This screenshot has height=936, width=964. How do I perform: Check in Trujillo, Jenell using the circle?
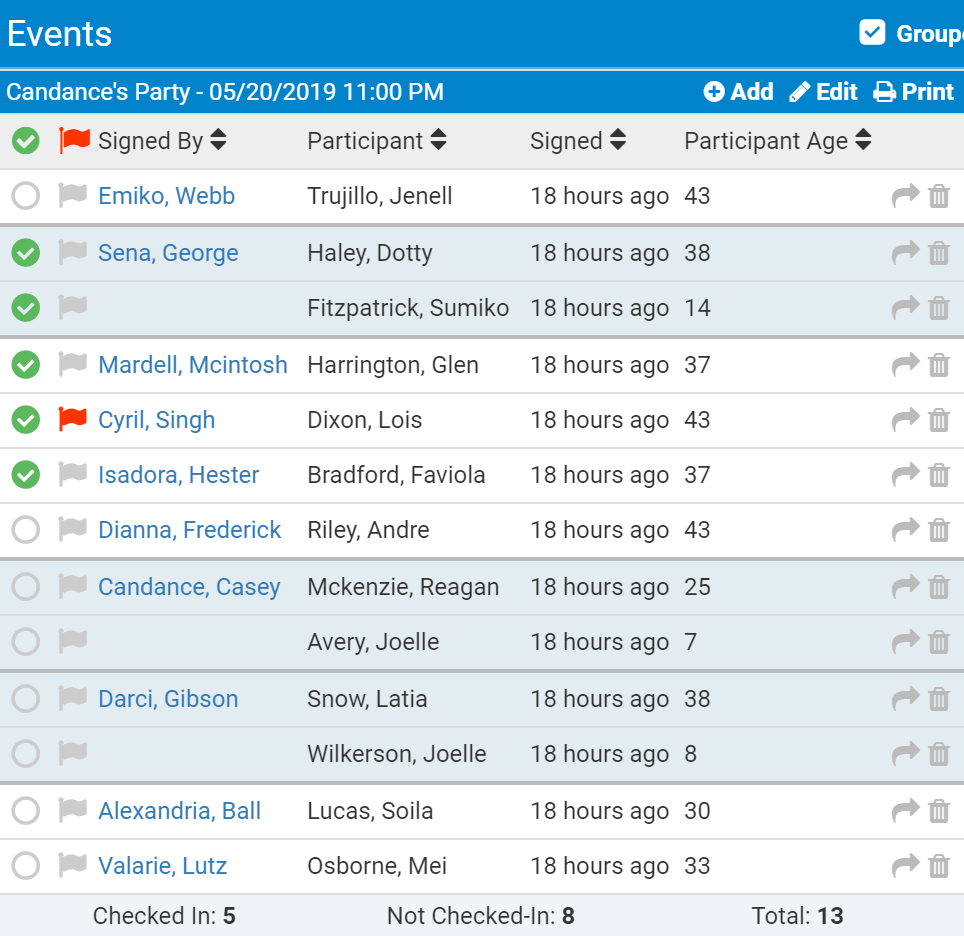[25, 196]
